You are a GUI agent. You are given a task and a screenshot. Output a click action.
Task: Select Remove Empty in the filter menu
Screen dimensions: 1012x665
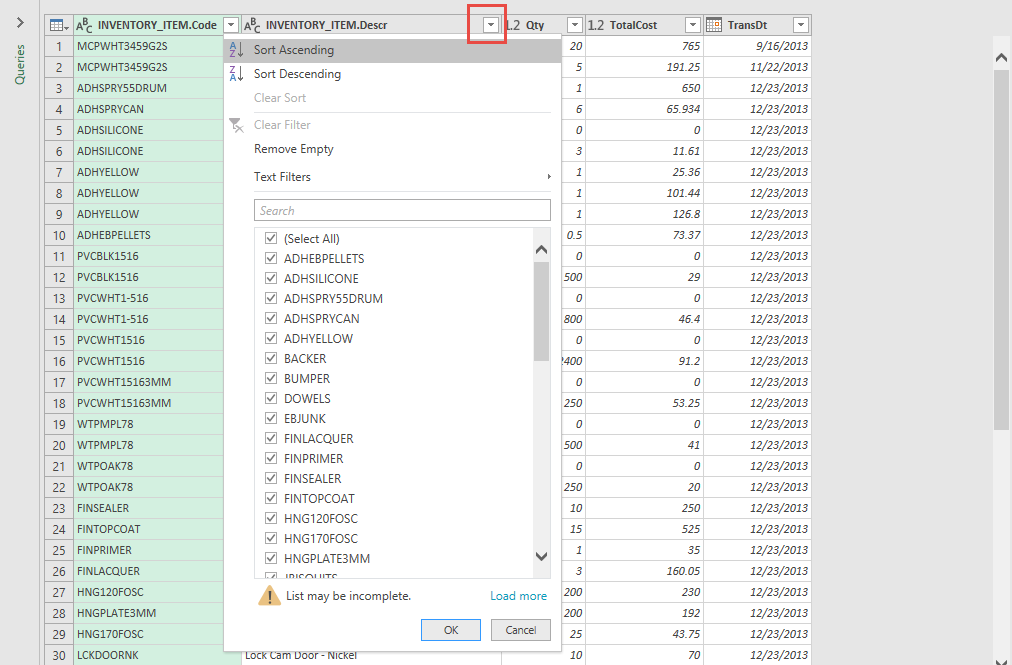293,149
